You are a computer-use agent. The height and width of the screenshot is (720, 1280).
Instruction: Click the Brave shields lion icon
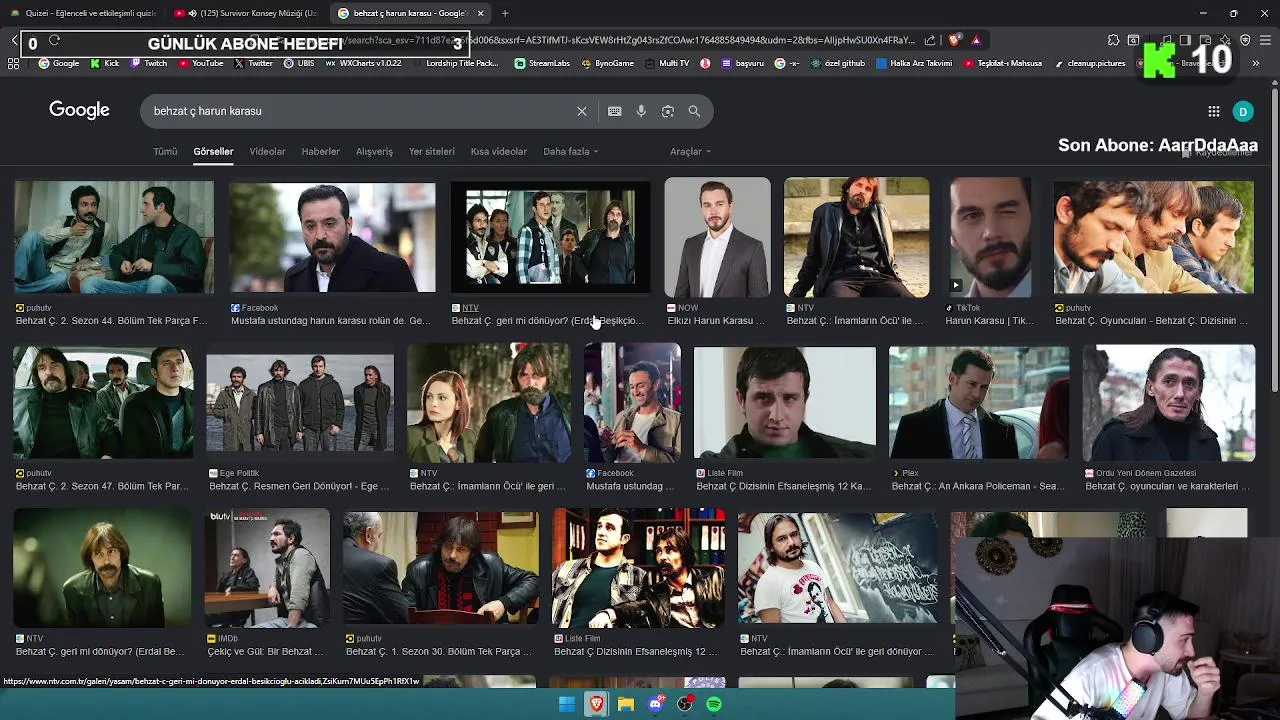click(954, 40)
